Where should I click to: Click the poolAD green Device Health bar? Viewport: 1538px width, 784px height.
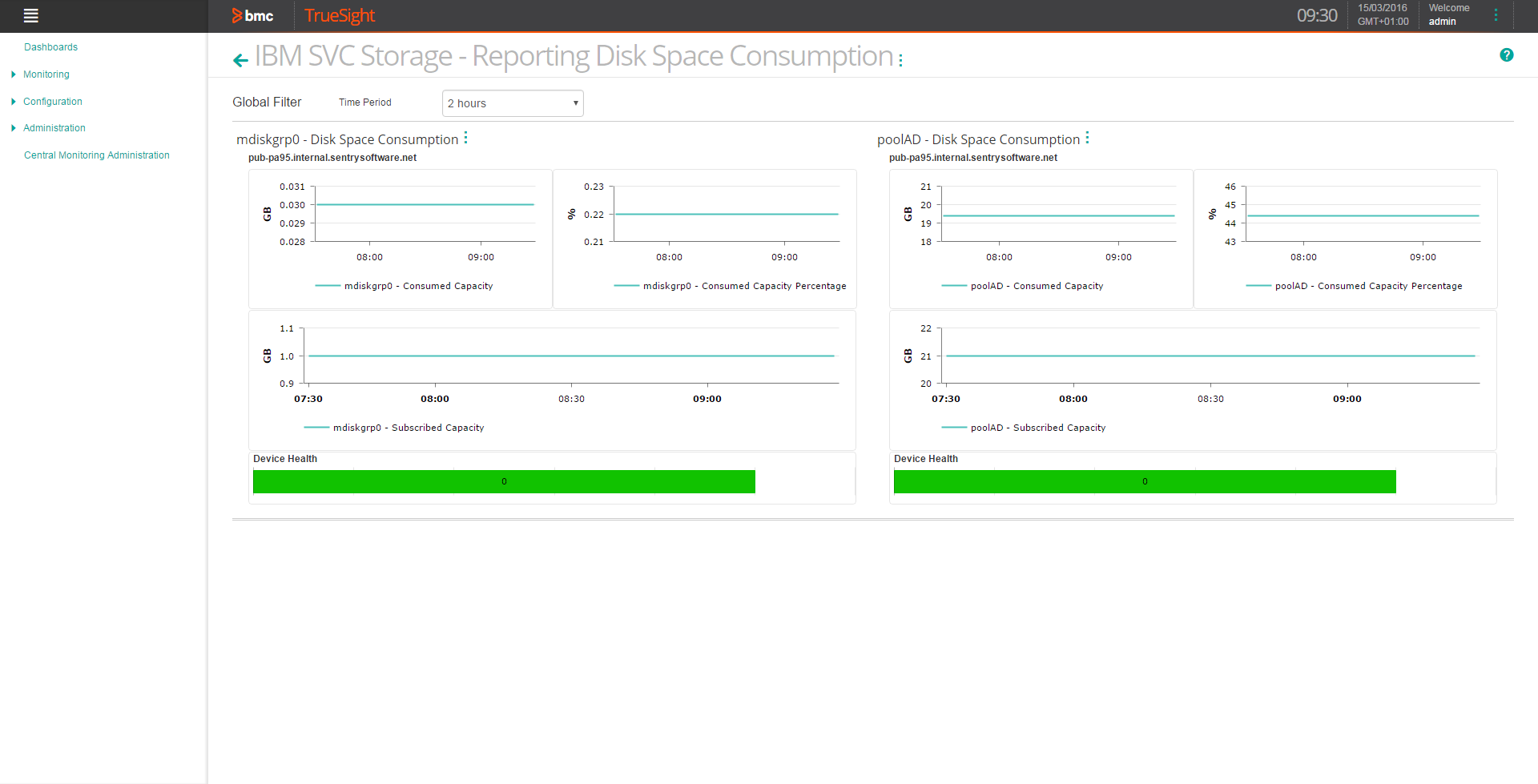point(1145,481)
